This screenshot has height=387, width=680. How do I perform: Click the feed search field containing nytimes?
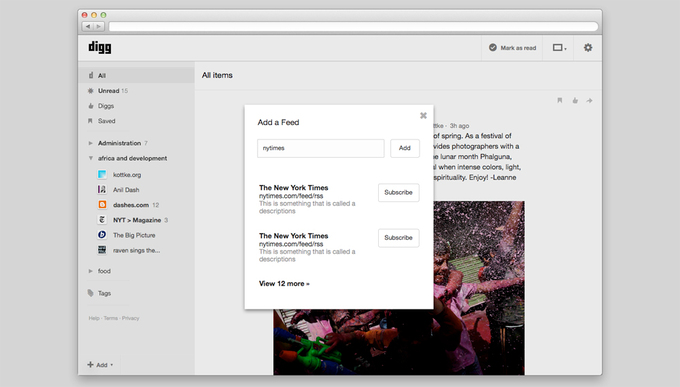pyautogui.click(x=320, y=148)
